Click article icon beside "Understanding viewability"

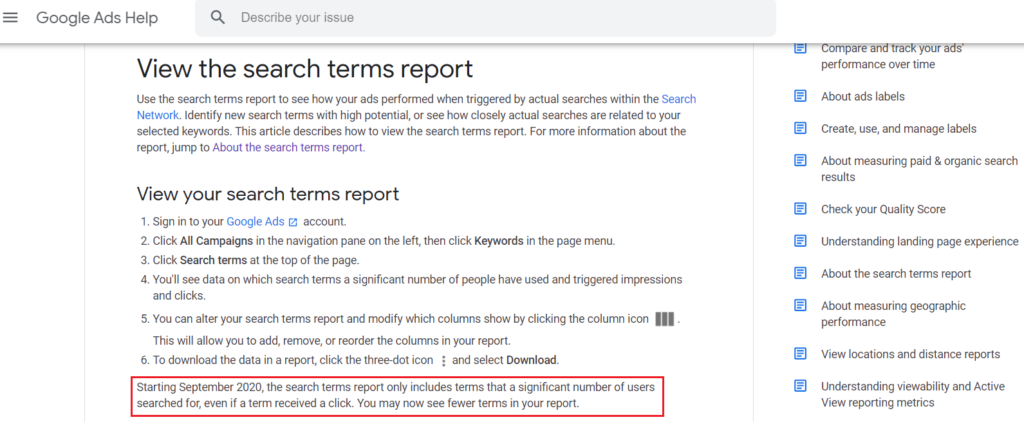click(800, 385)
